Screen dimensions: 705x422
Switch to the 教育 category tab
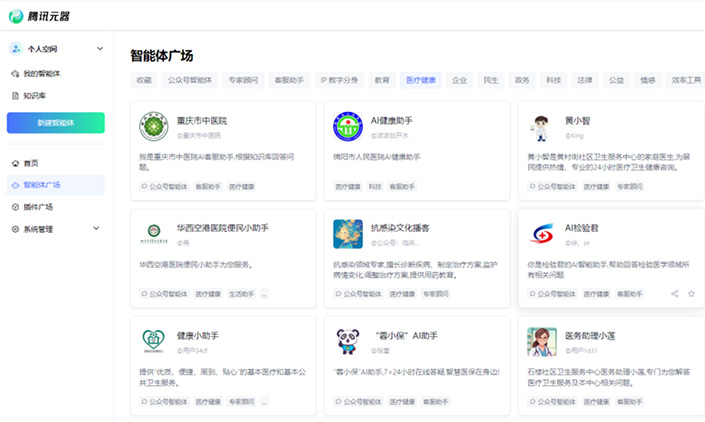382,79
